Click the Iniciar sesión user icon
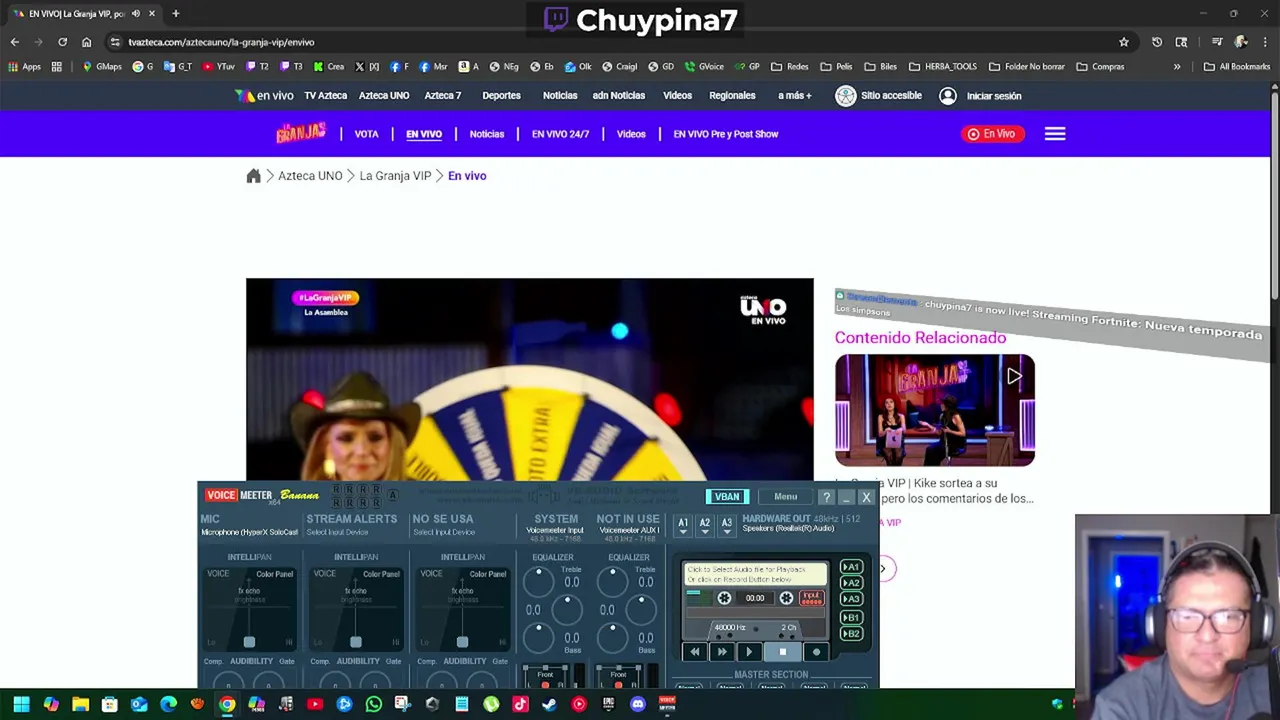The image size is (1280, 720). [x=948, y=96]
